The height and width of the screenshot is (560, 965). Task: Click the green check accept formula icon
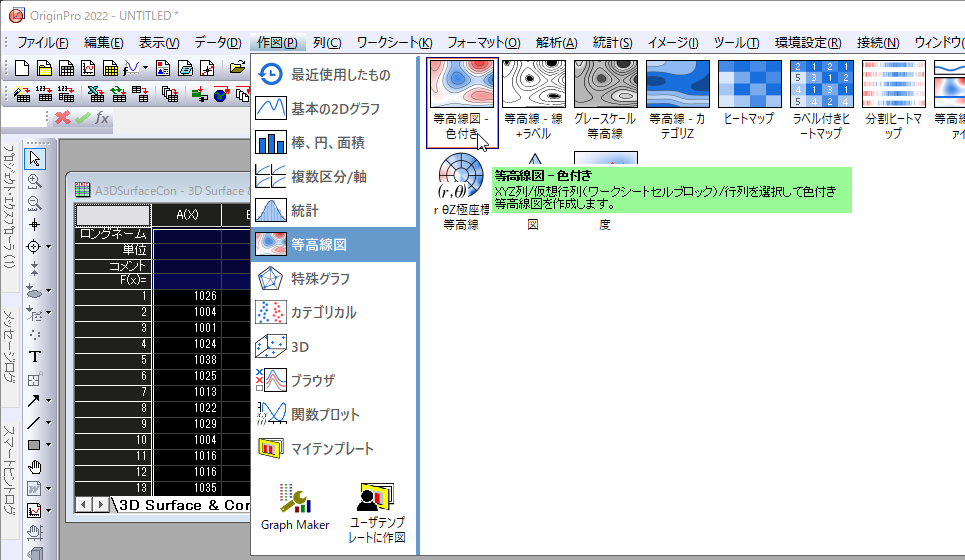pyautogui.click(x=82, y=118)
